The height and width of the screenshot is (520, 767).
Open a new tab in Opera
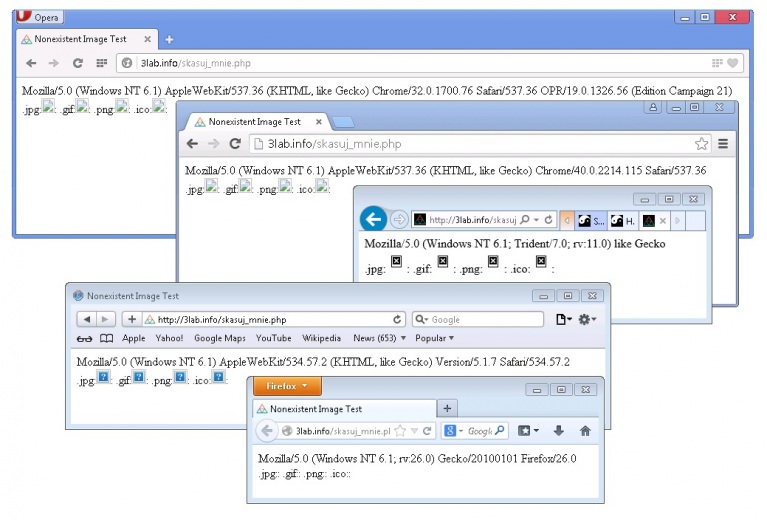pyautogui.click(x=169, y=40)
